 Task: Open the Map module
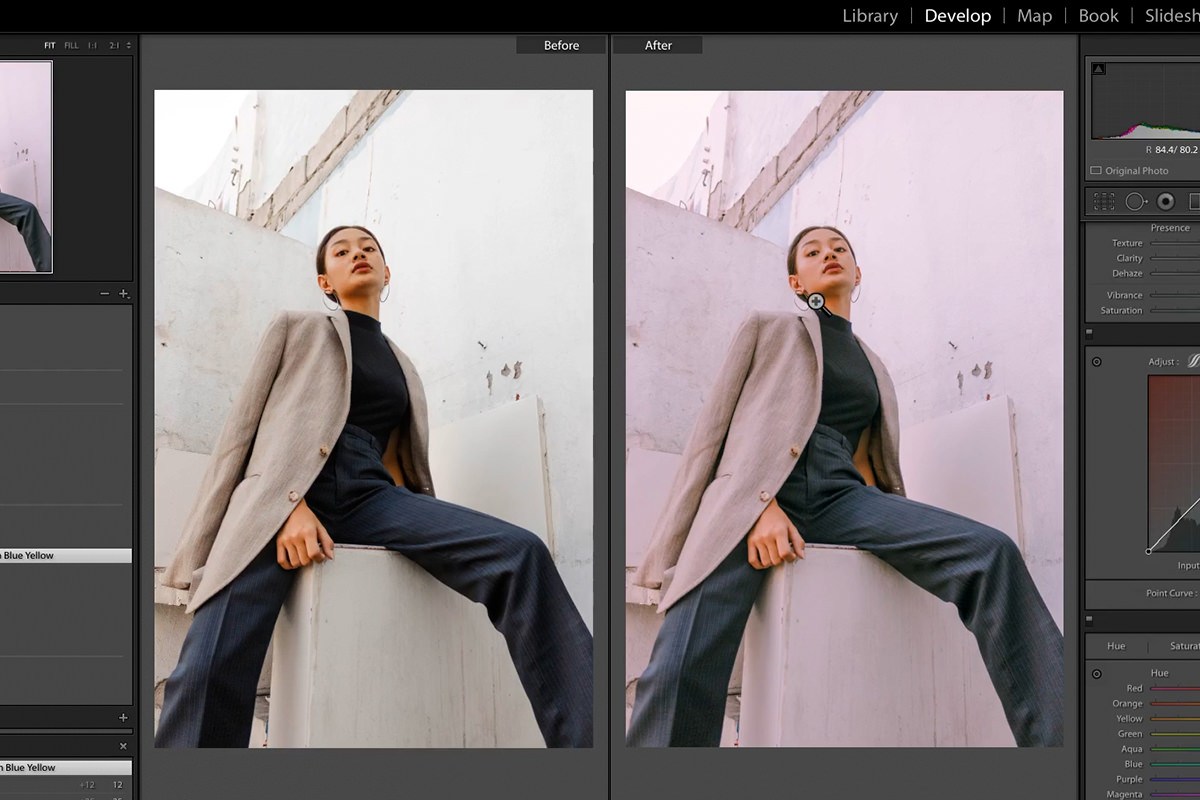(x=1035, y=15)
